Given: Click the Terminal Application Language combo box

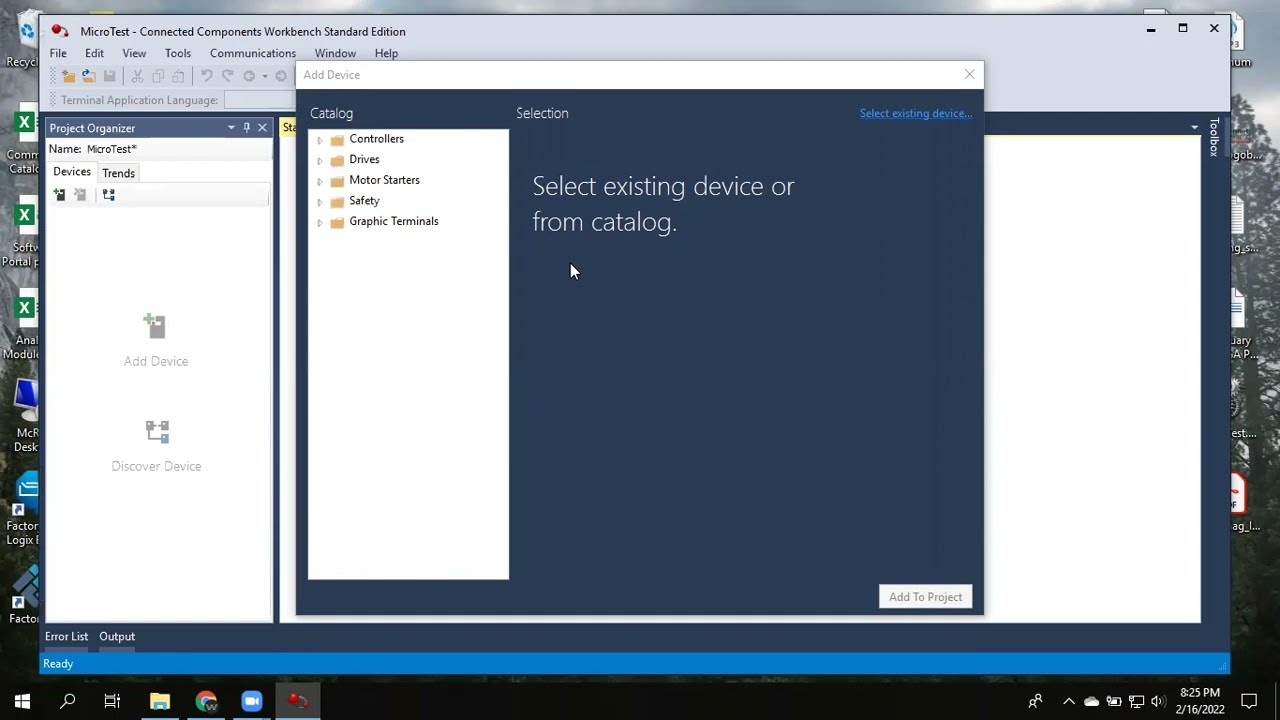Looking at the screenshot, I should (x=259, y=100).
